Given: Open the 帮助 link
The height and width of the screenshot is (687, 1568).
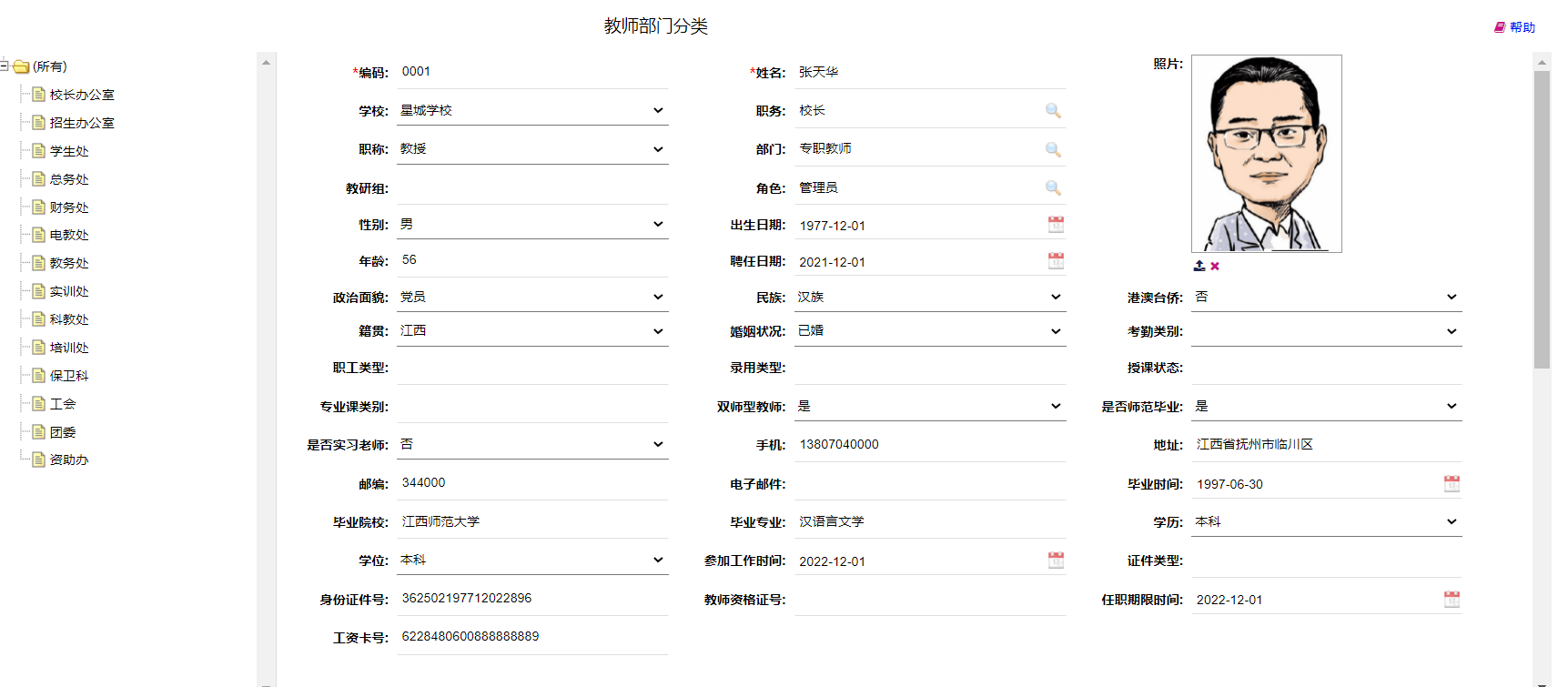Looking at the screenshot, I should (x=1522, y=27).
